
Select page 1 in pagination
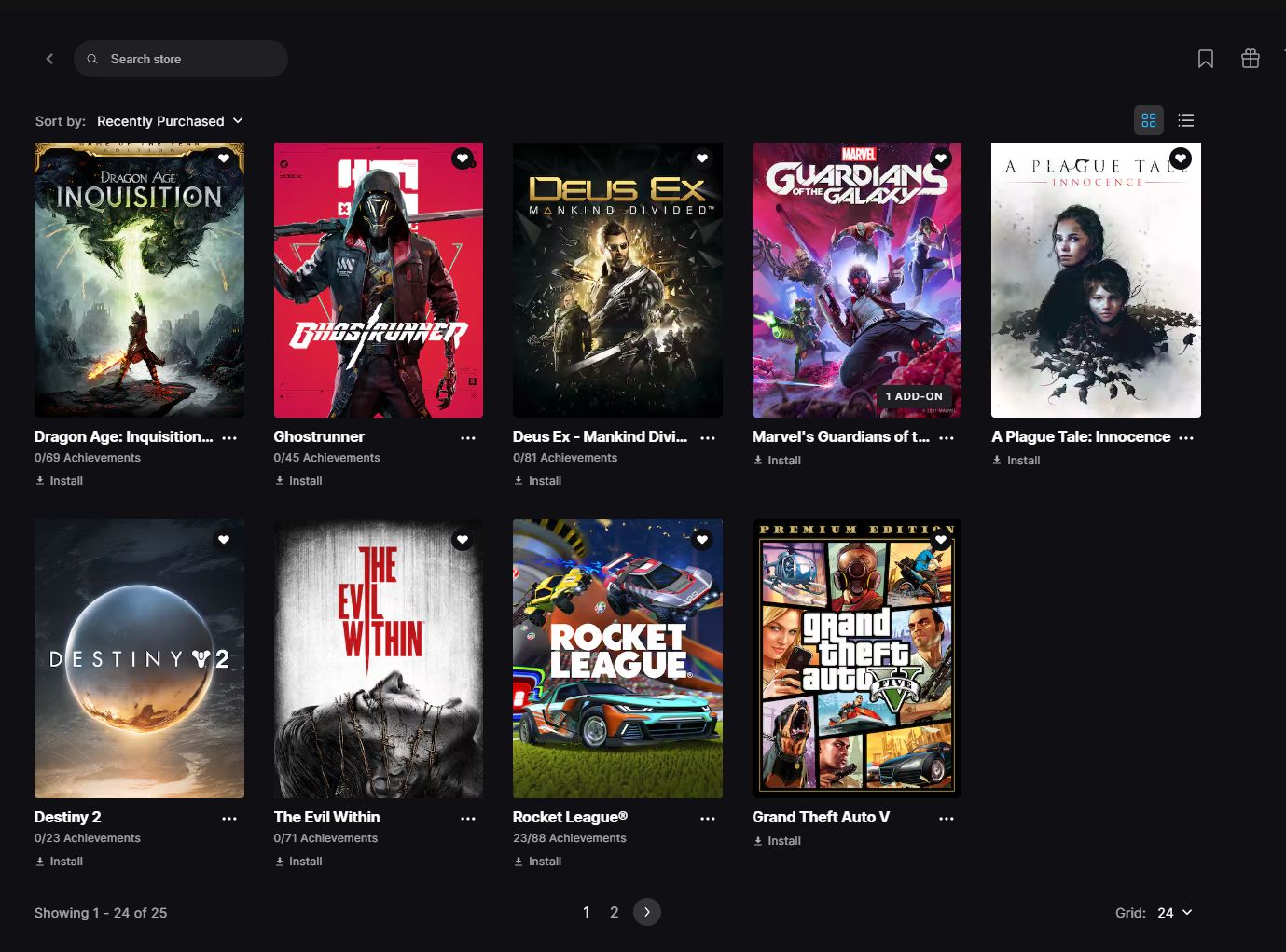587,912
